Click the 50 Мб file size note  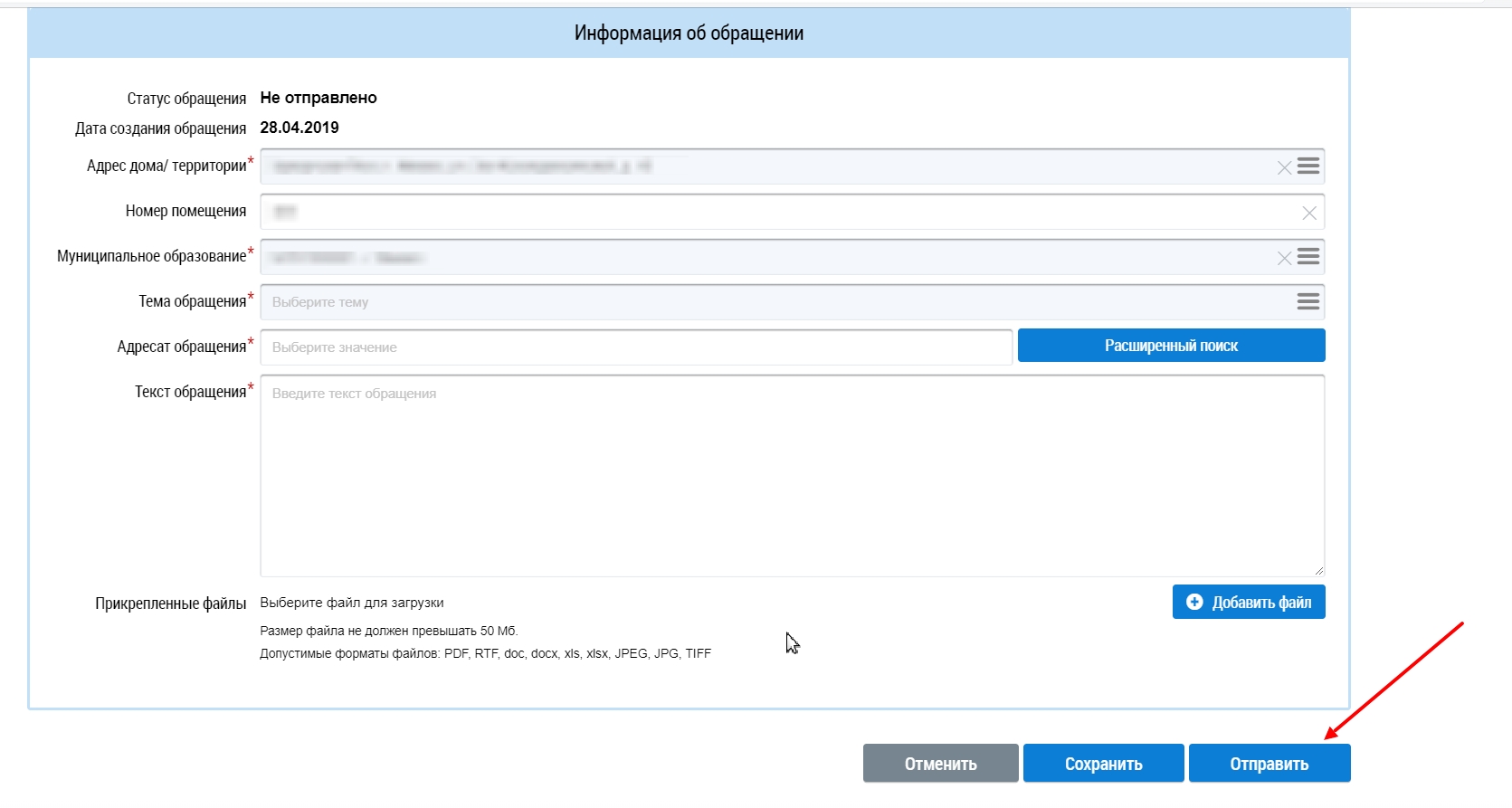(x=389, y=631)
